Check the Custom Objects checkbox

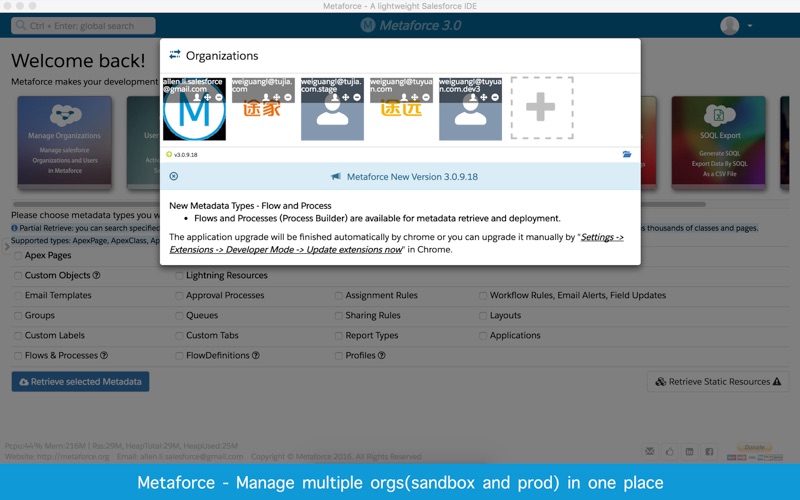pyautogui.click(x=18, y=276)
